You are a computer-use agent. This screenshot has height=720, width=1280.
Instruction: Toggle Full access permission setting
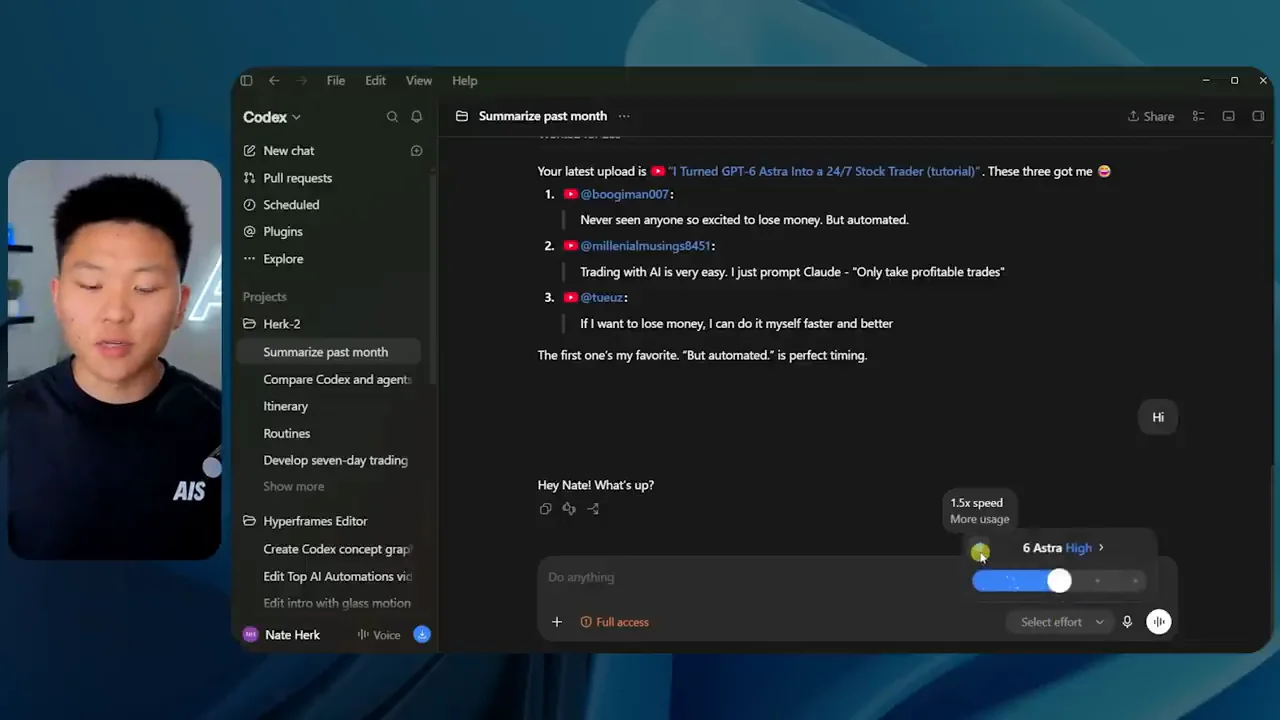pos(615,622)
